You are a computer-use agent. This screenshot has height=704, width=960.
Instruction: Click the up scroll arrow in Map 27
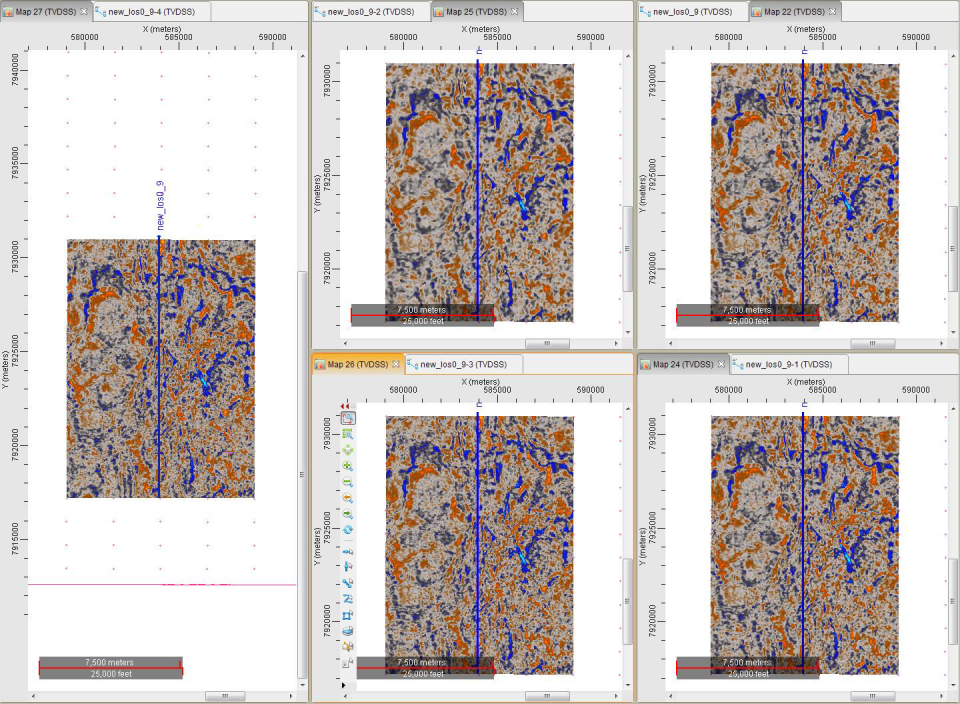pos(302,56)
